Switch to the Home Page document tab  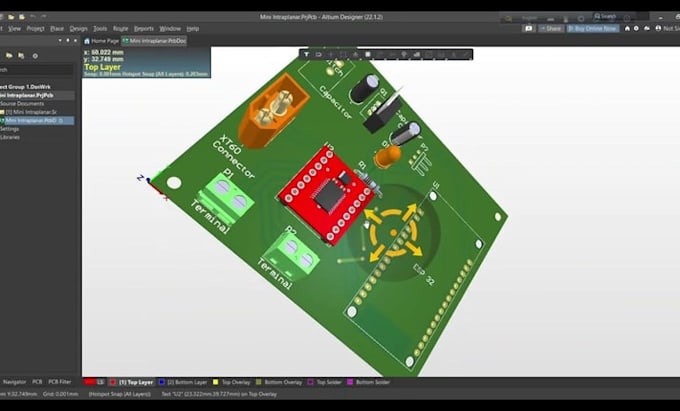click(101, 41)
